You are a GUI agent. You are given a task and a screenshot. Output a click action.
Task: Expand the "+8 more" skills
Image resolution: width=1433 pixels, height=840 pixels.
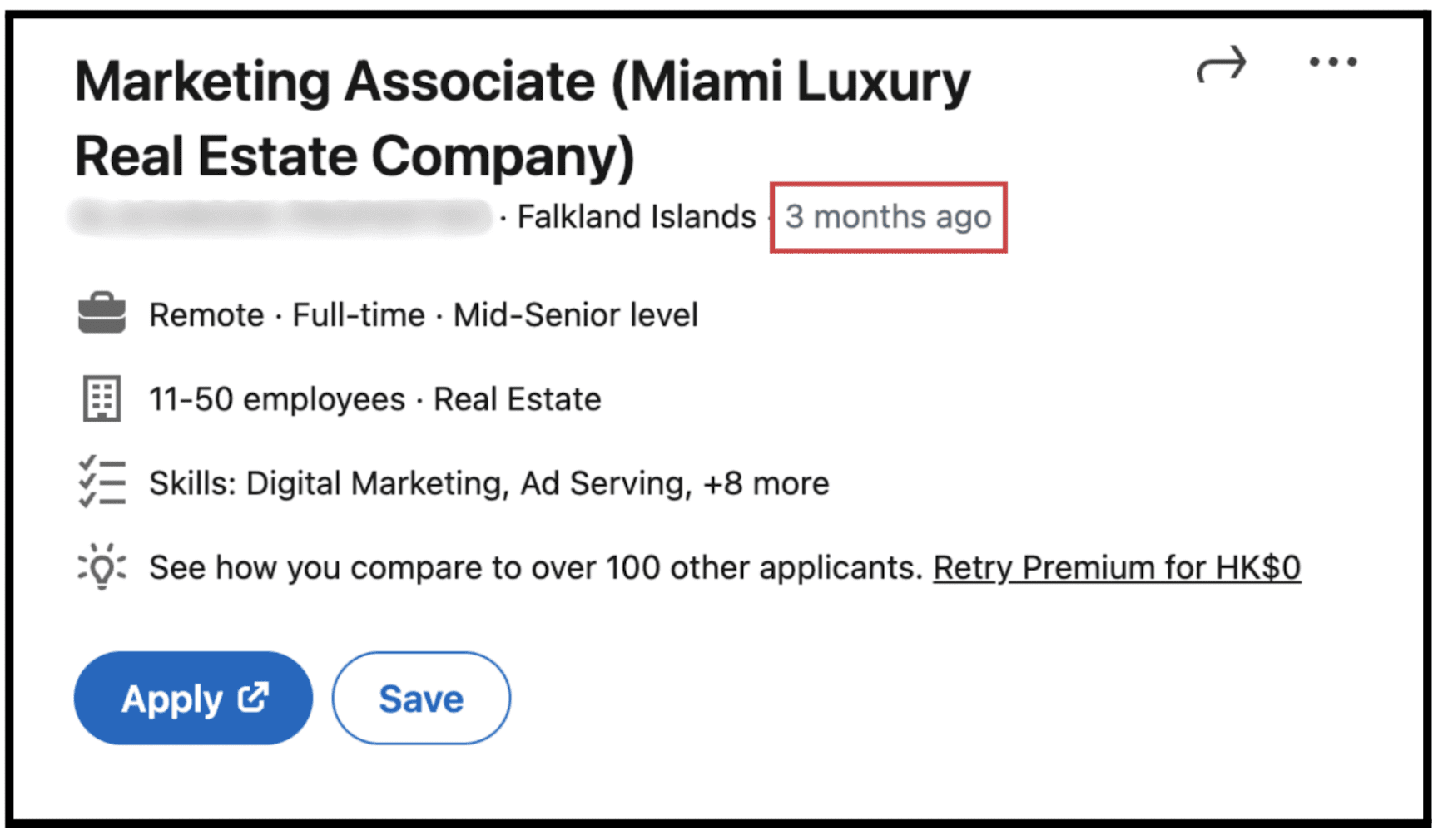coord(766,483)
